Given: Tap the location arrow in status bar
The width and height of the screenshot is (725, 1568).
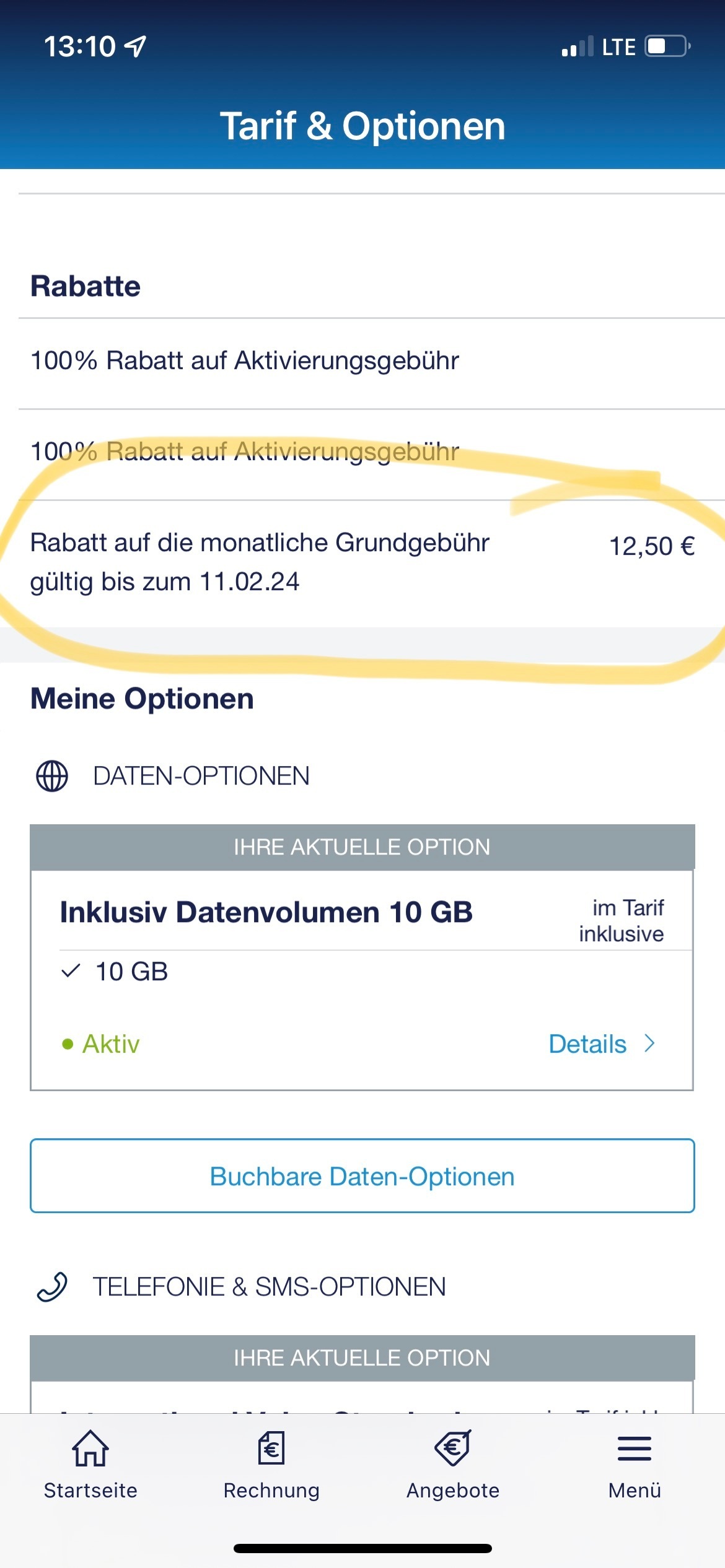Looking at the screenshot, I should (x=135, y=46).
